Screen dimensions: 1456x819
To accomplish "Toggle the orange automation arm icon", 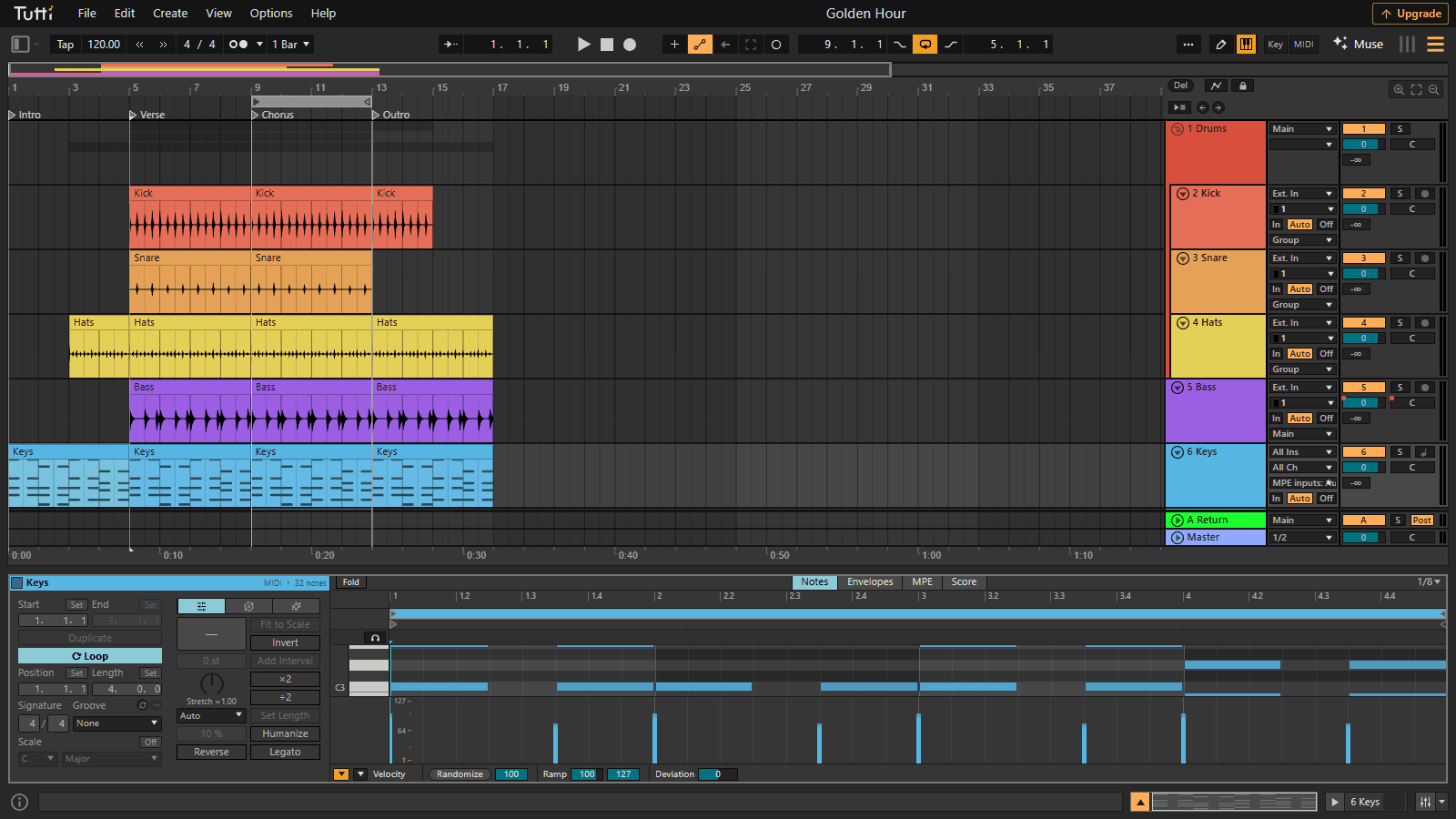I will click(x=700, y=44).
